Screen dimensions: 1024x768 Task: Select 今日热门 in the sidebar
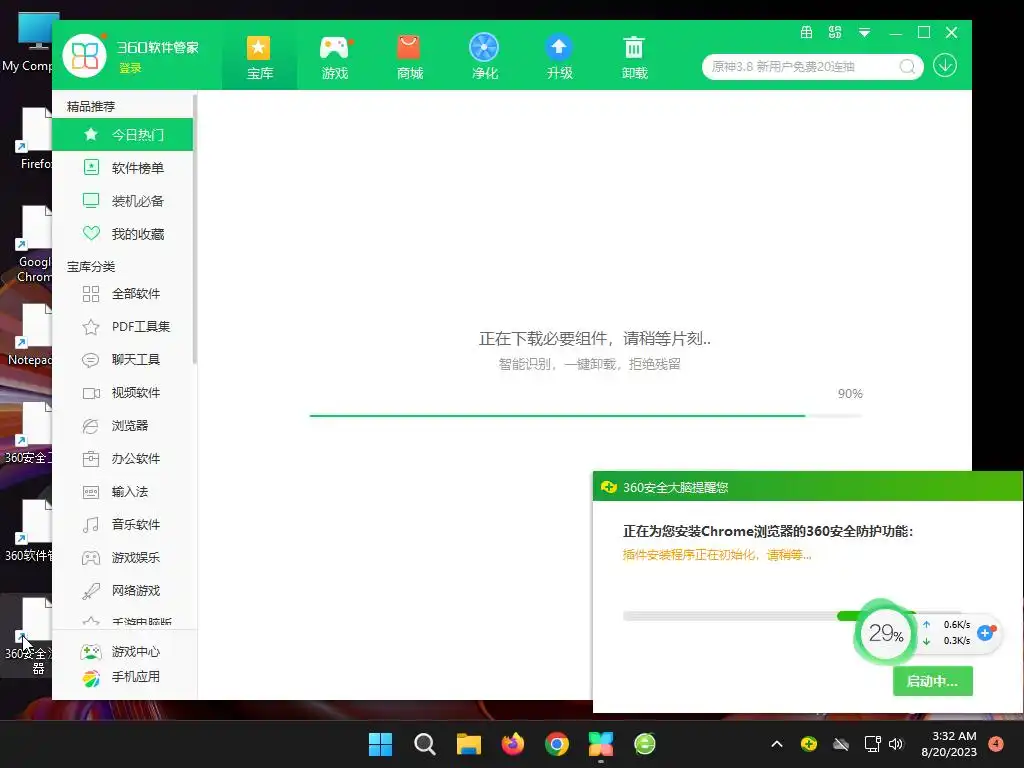pos(123,135)
